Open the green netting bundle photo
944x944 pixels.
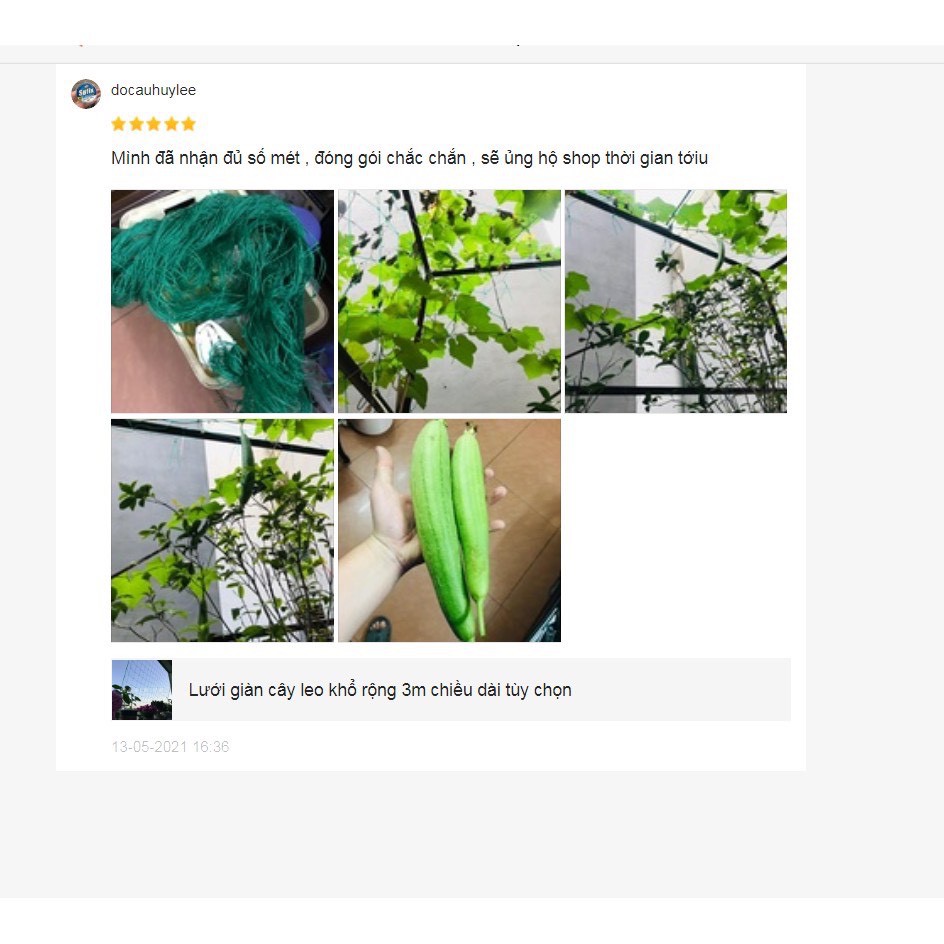pos(222,301)
